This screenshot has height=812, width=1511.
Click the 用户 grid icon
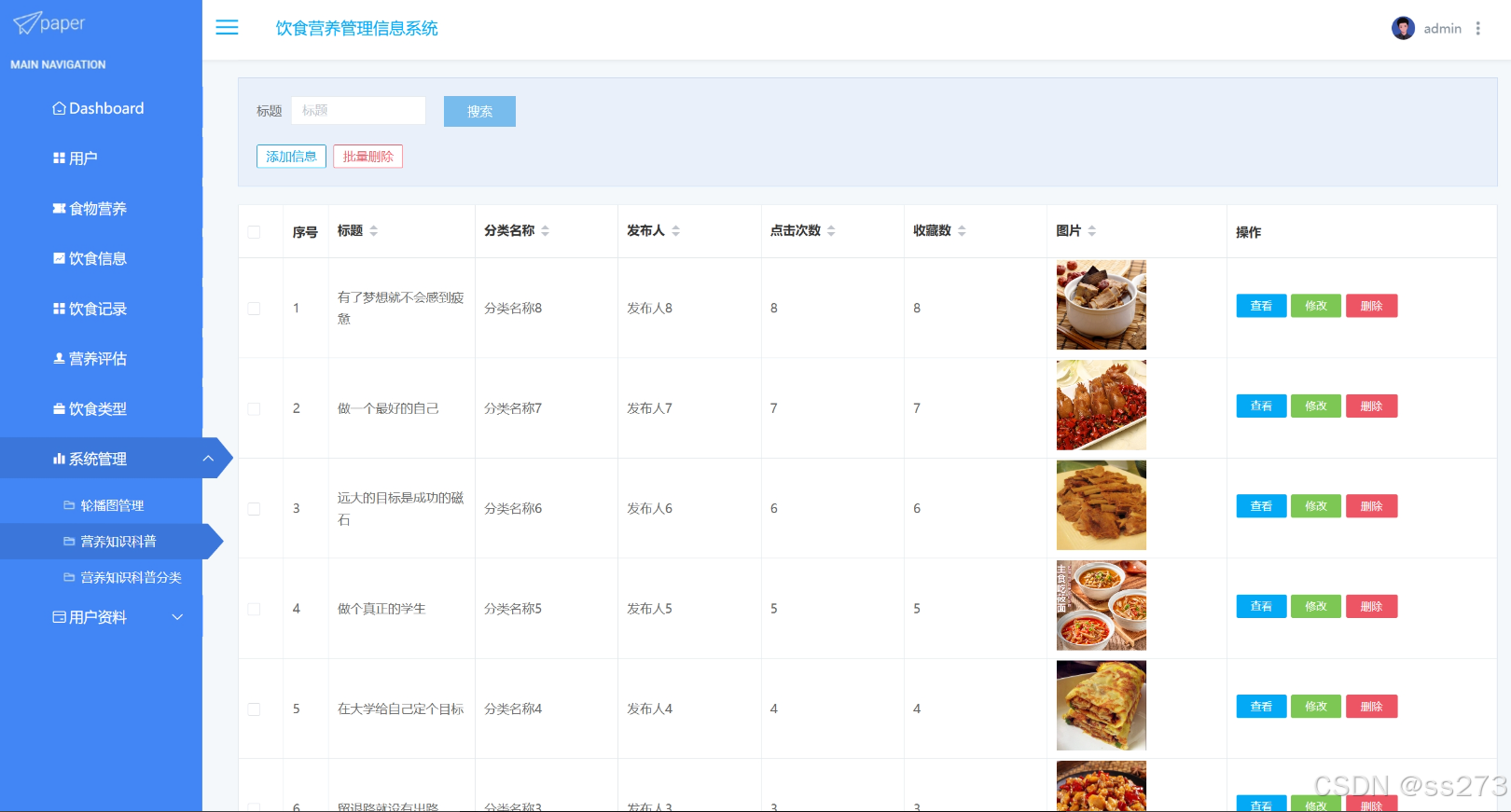[59, 158]
